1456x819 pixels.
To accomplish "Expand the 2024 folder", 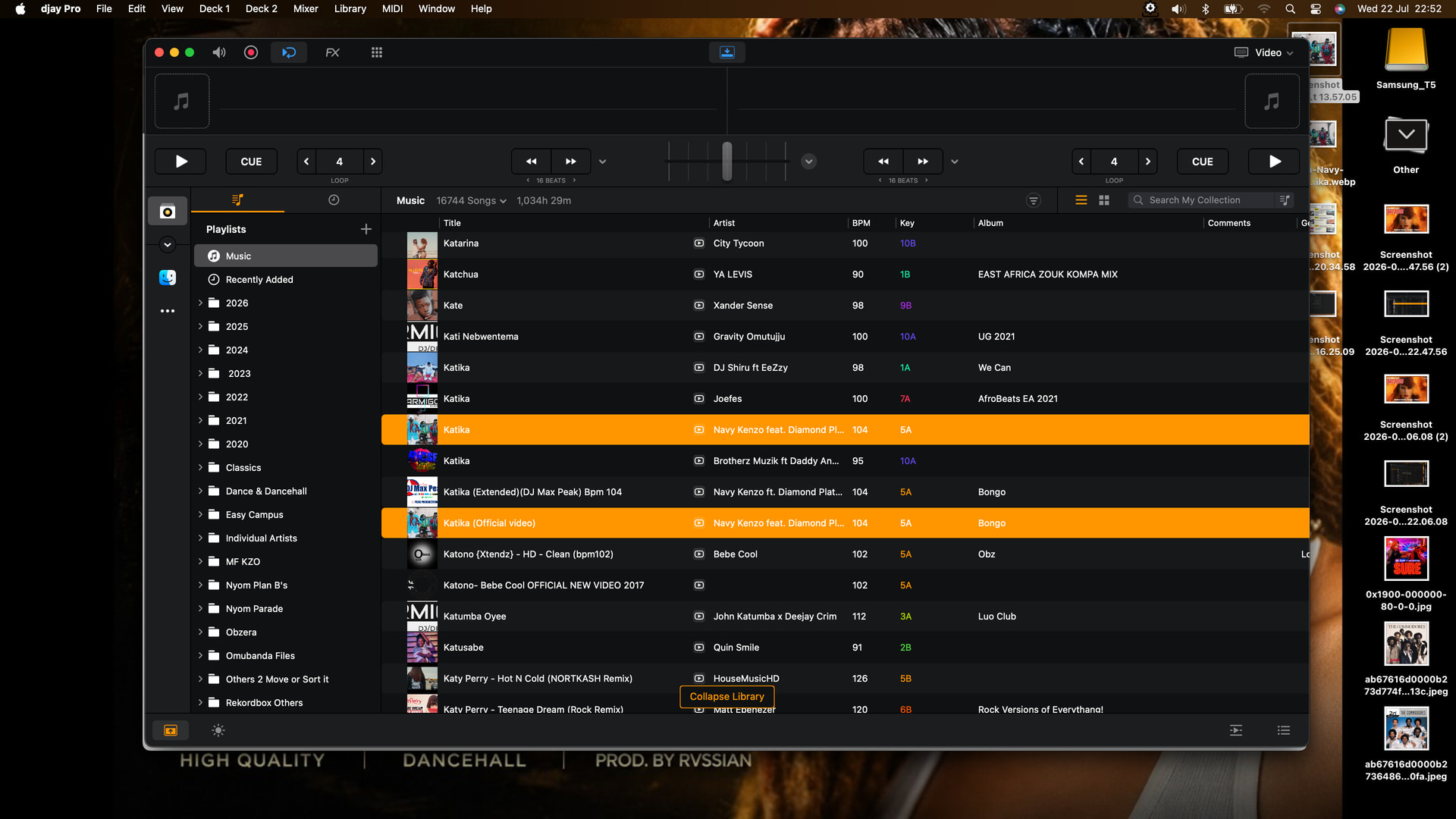I will click(x=200, y=350).
